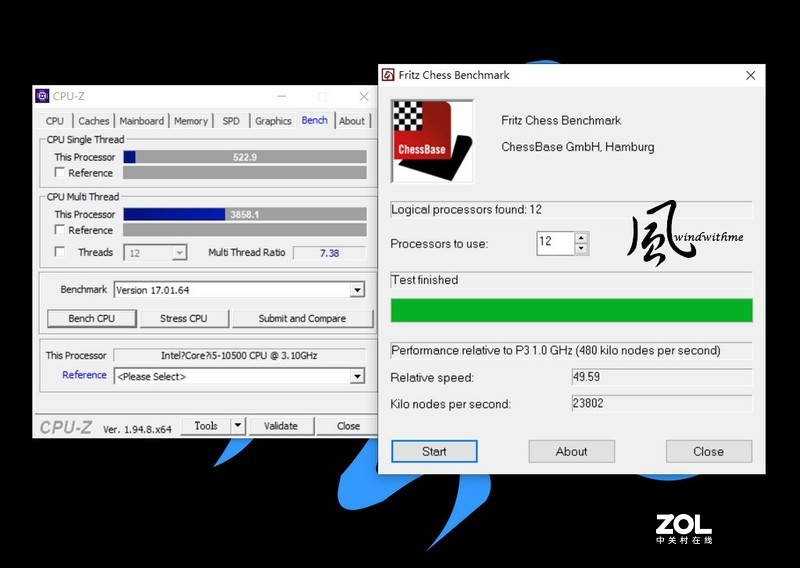Toggle the Threads checkbox
This screenshot has height=568, width=800.
60,252
